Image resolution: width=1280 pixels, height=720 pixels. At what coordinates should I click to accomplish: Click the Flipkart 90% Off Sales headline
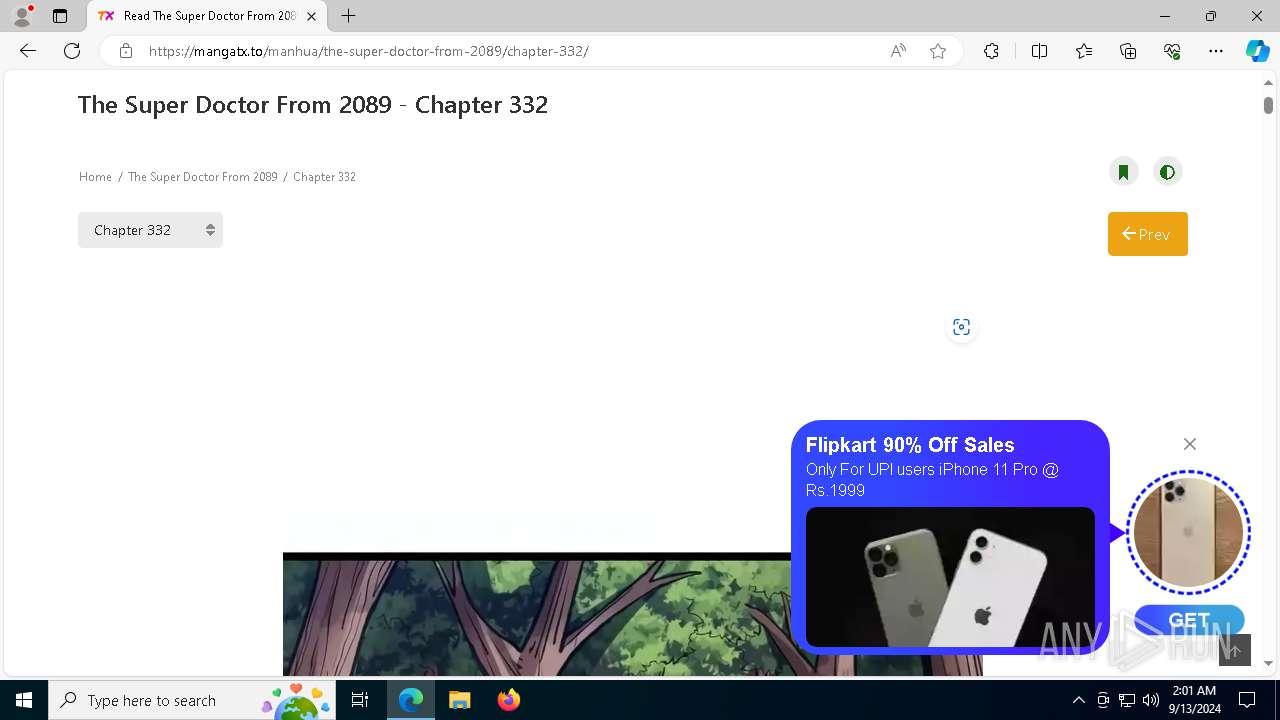[x=910, y=445]
